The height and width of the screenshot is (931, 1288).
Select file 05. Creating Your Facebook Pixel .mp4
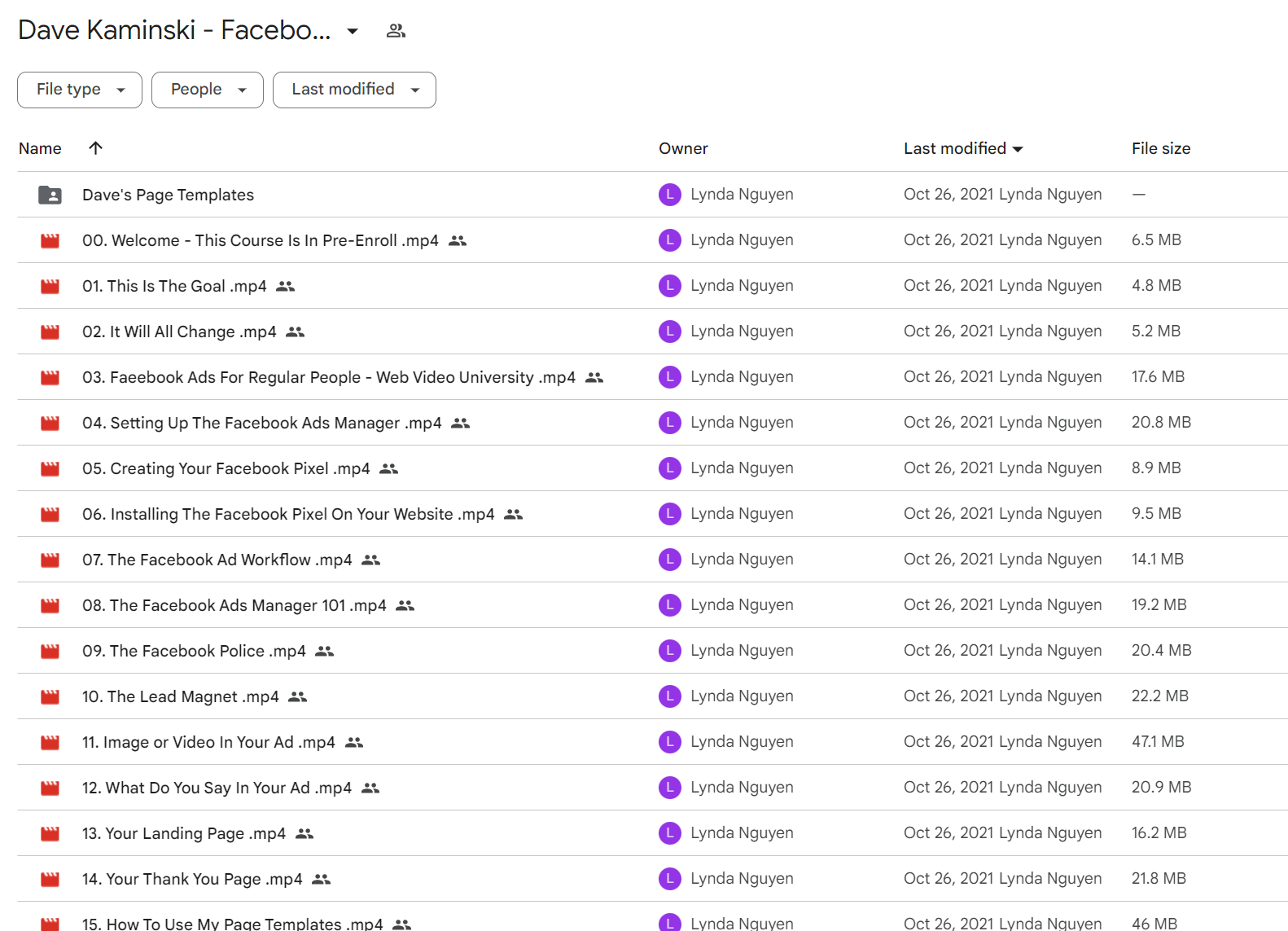click(x=226, y=468)
